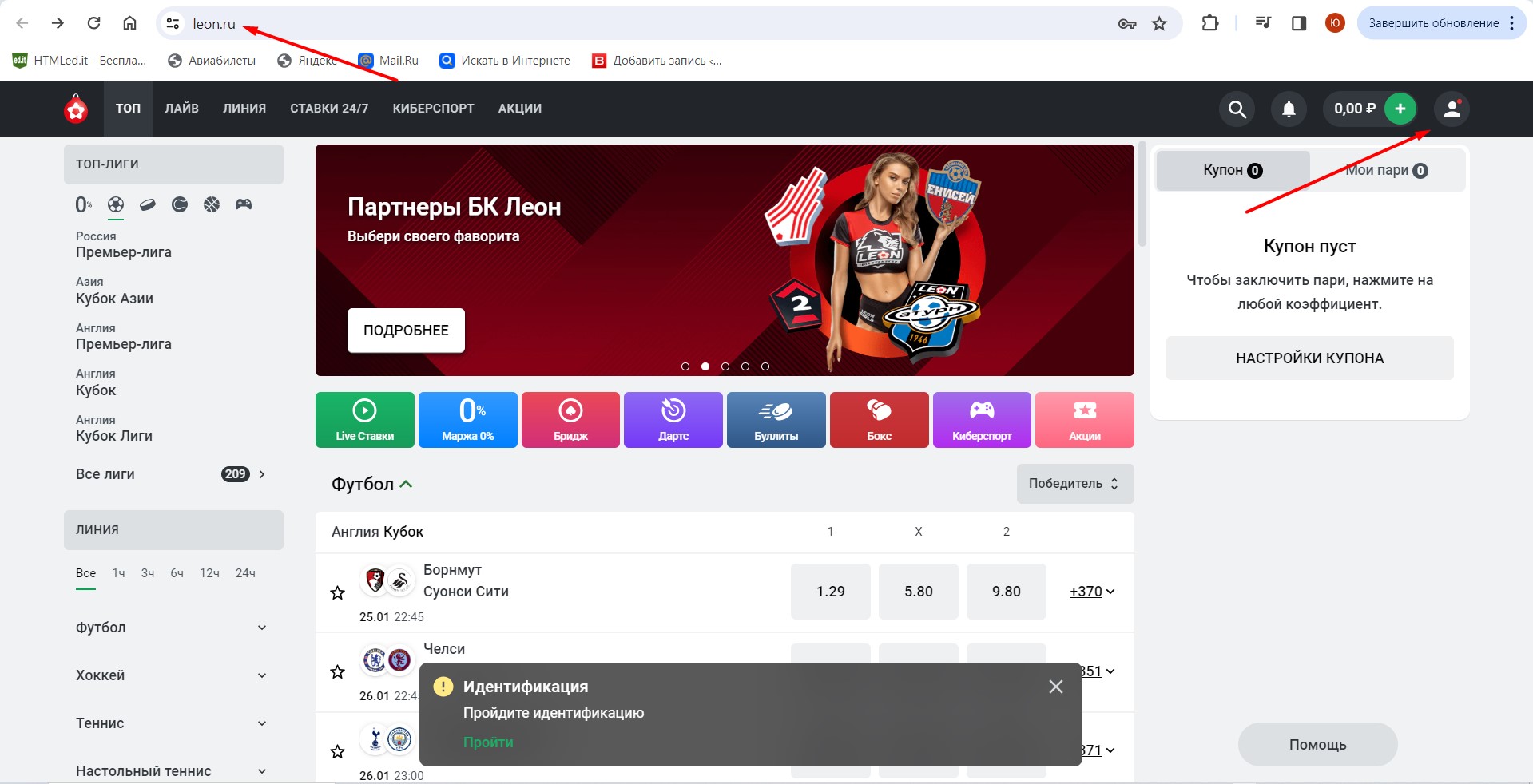Open the Победитель market dropdown

point(1074,484)
